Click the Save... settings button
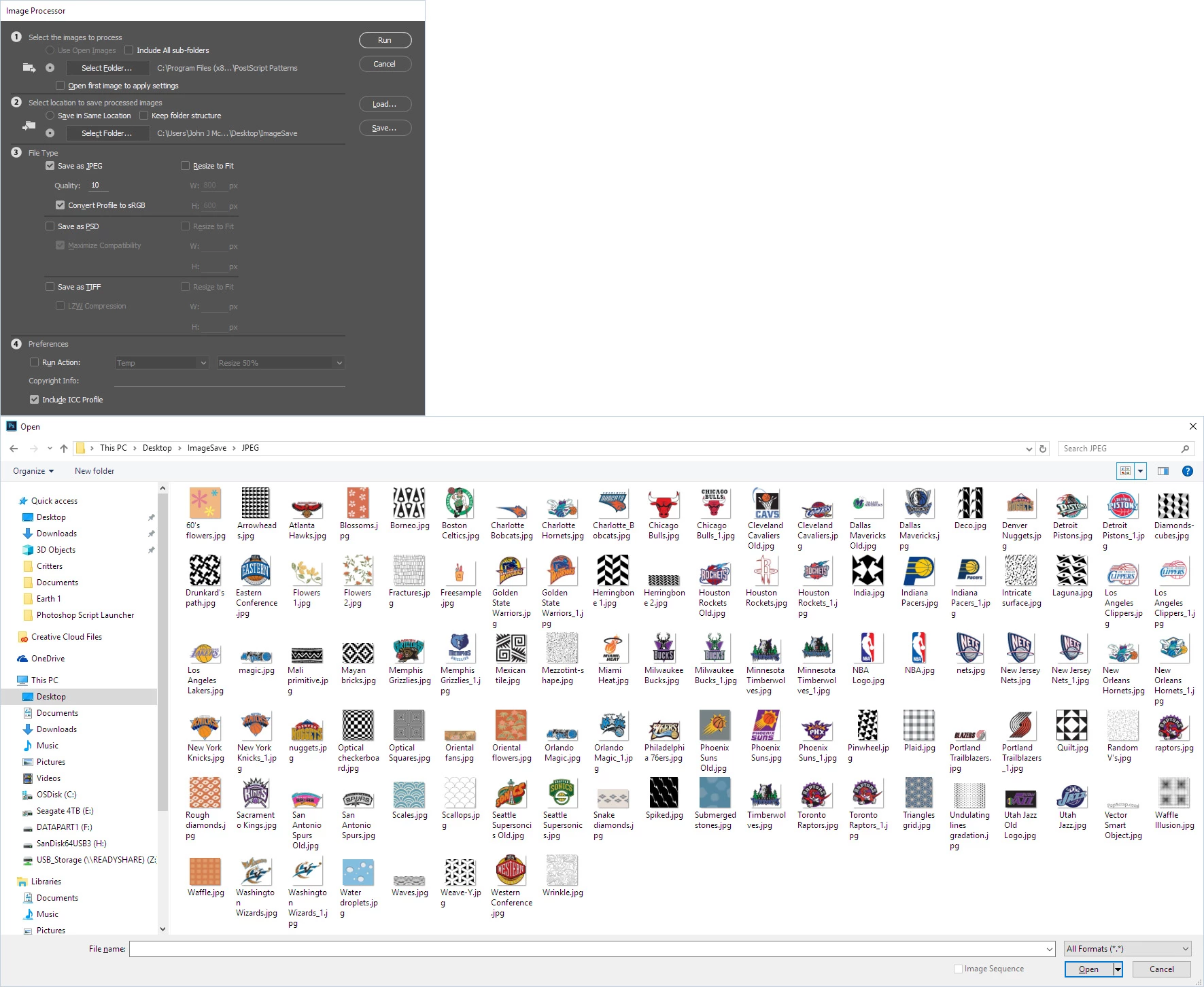Image resolution: width=1204 pixels, height=987 pixels. click(385, 128)
